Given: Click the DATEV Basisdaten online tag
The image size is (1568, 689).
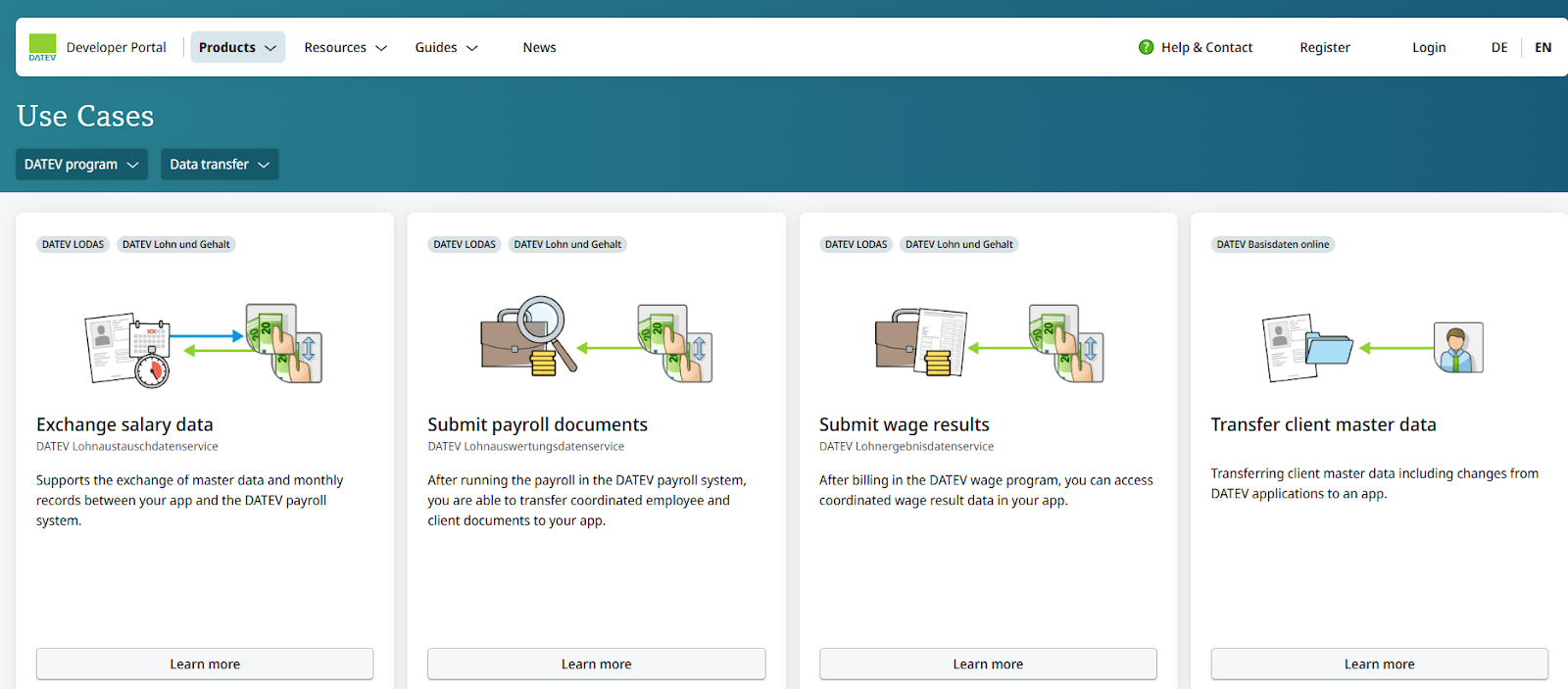Looking at the screenshot, I should click(x=1273, y=244).
